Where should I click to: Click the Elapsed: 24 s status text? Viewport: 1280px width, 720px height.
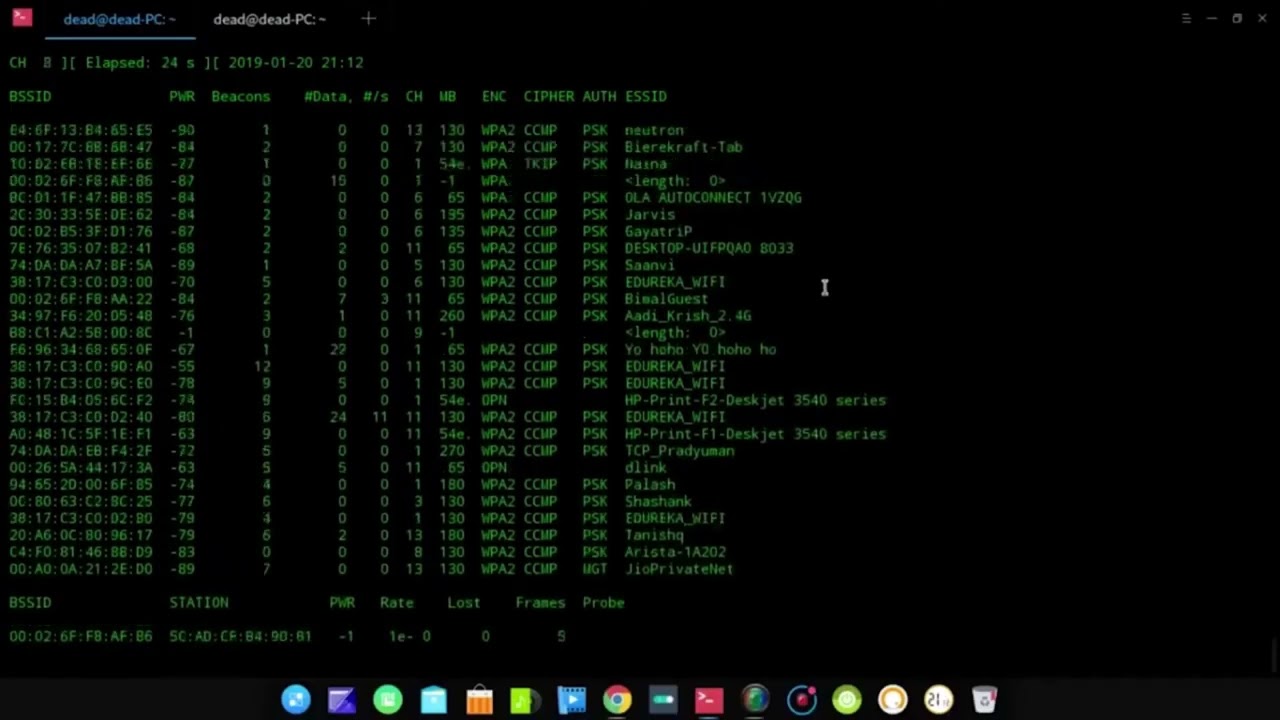[x=140, y=62]
